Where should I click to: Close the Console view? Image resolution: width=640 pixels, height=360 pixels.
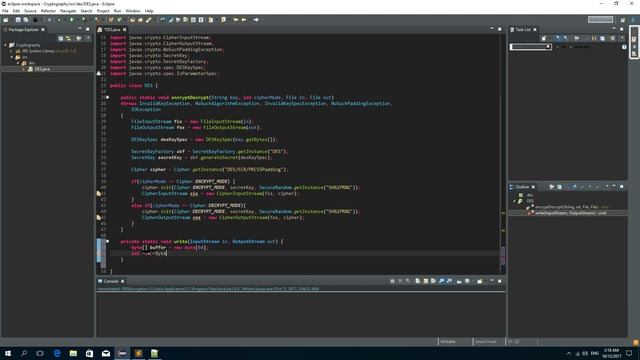[x=122, y=281]
